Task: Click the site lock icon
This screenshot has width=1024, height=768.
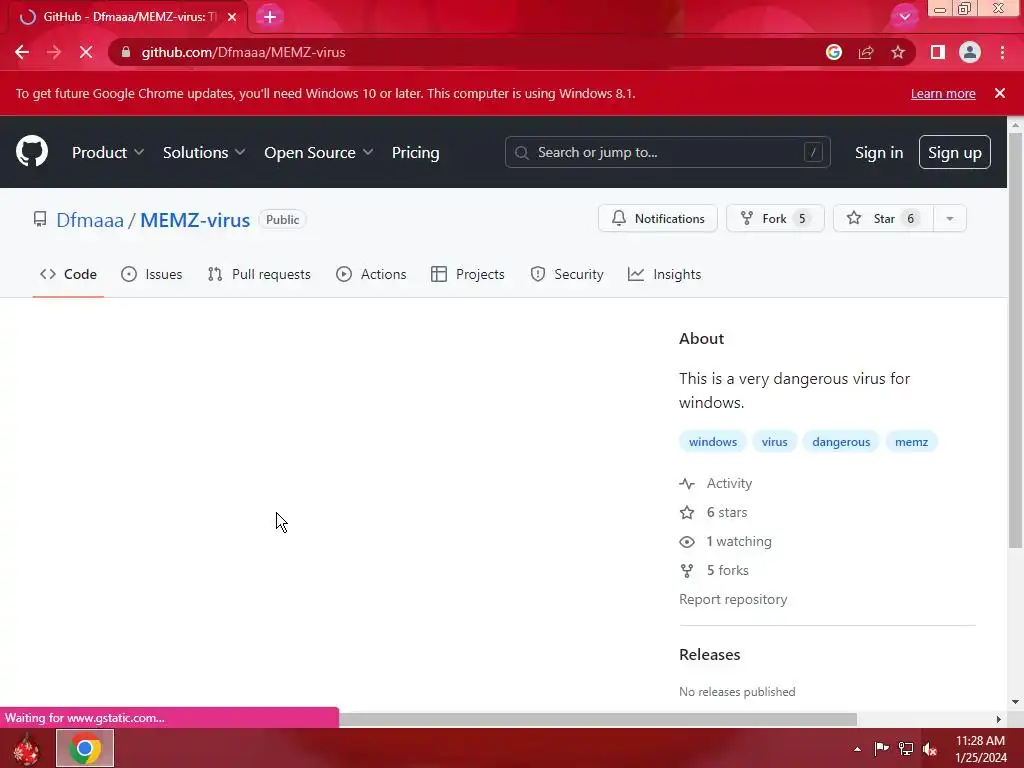Action: (126, 52)
